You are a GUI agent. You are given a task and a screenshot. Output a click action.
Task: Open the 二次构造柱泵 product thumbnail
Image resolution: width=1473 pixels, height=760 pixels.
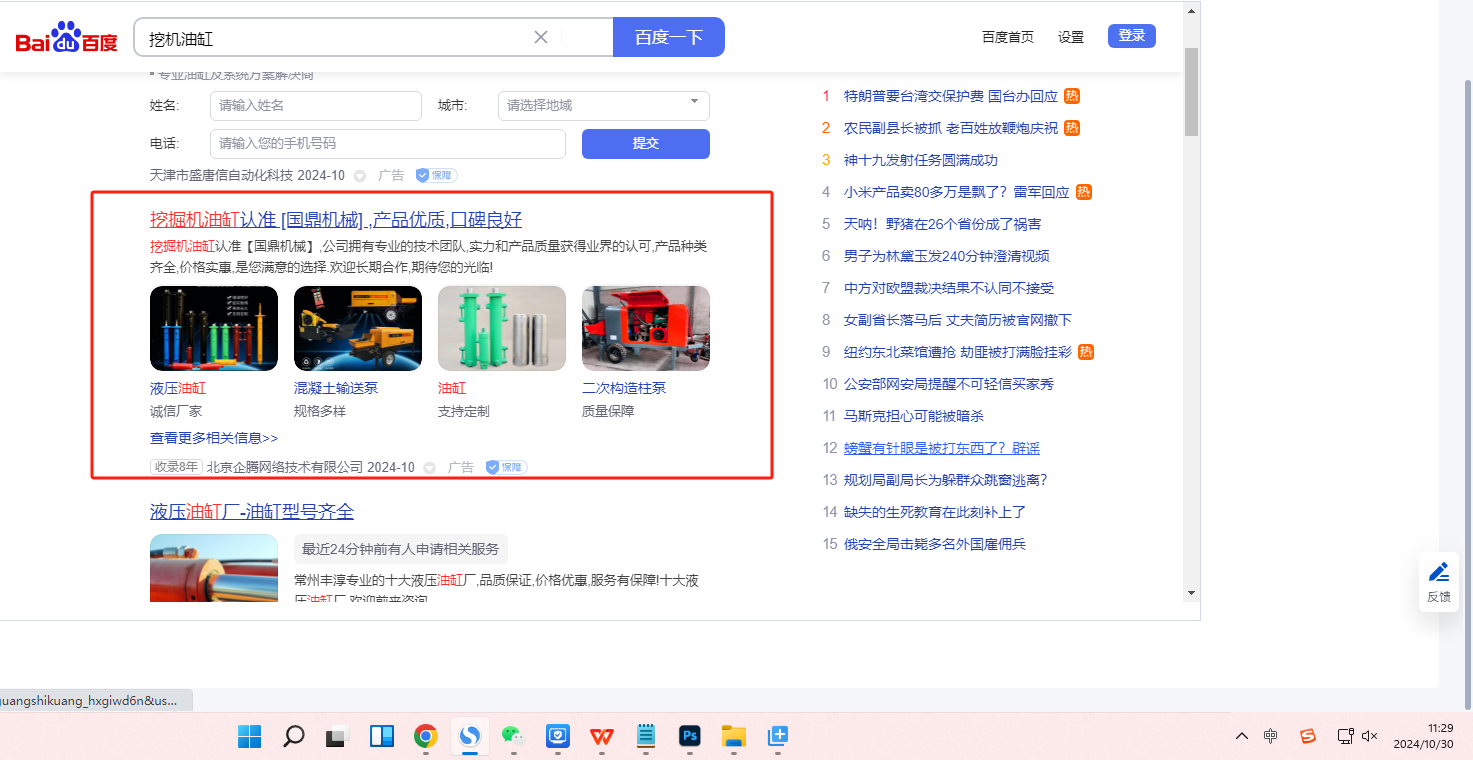[646, 329]
